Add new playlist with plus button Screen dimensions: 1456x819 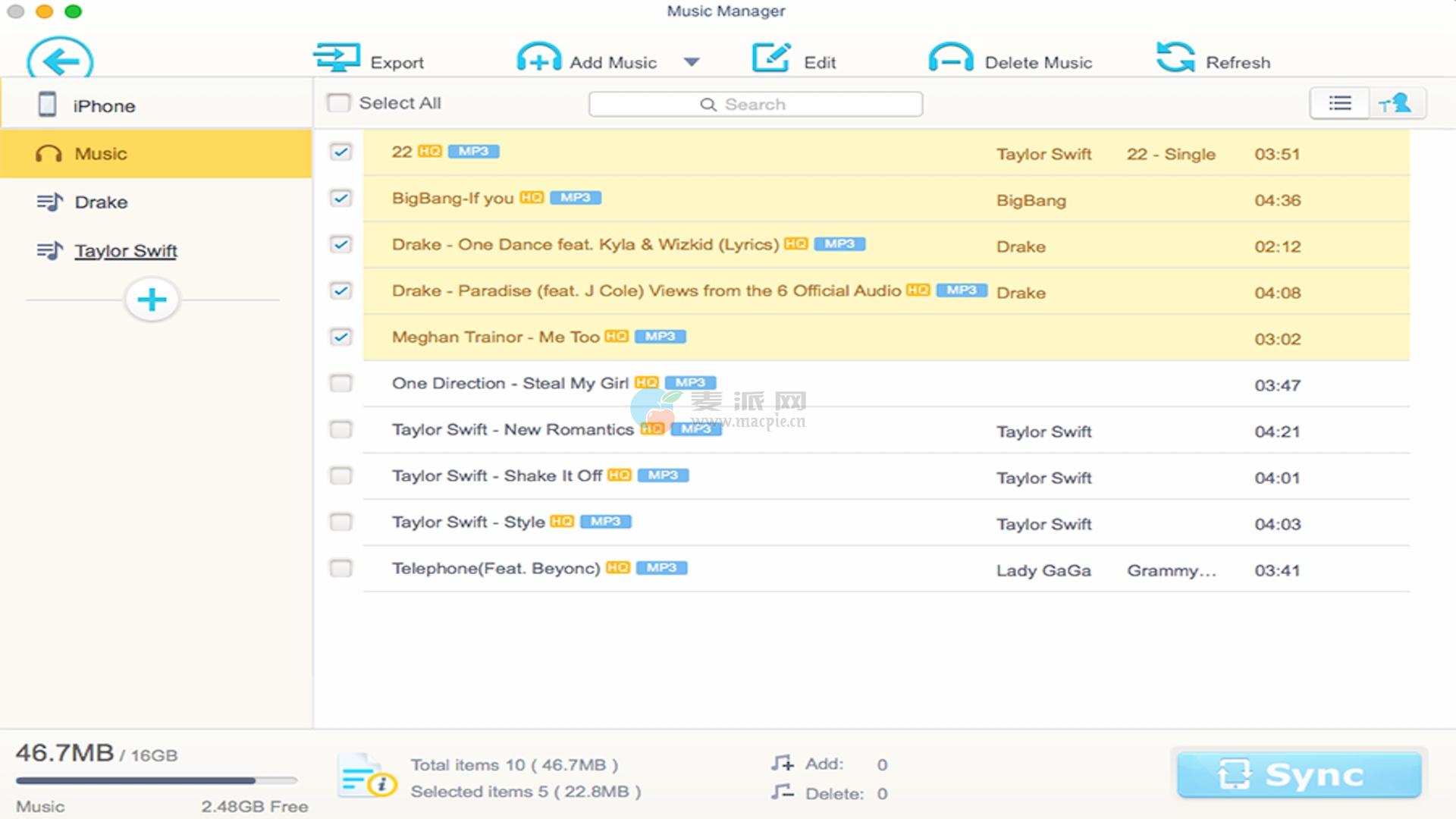pyautogui.click(x=152, y=300)
